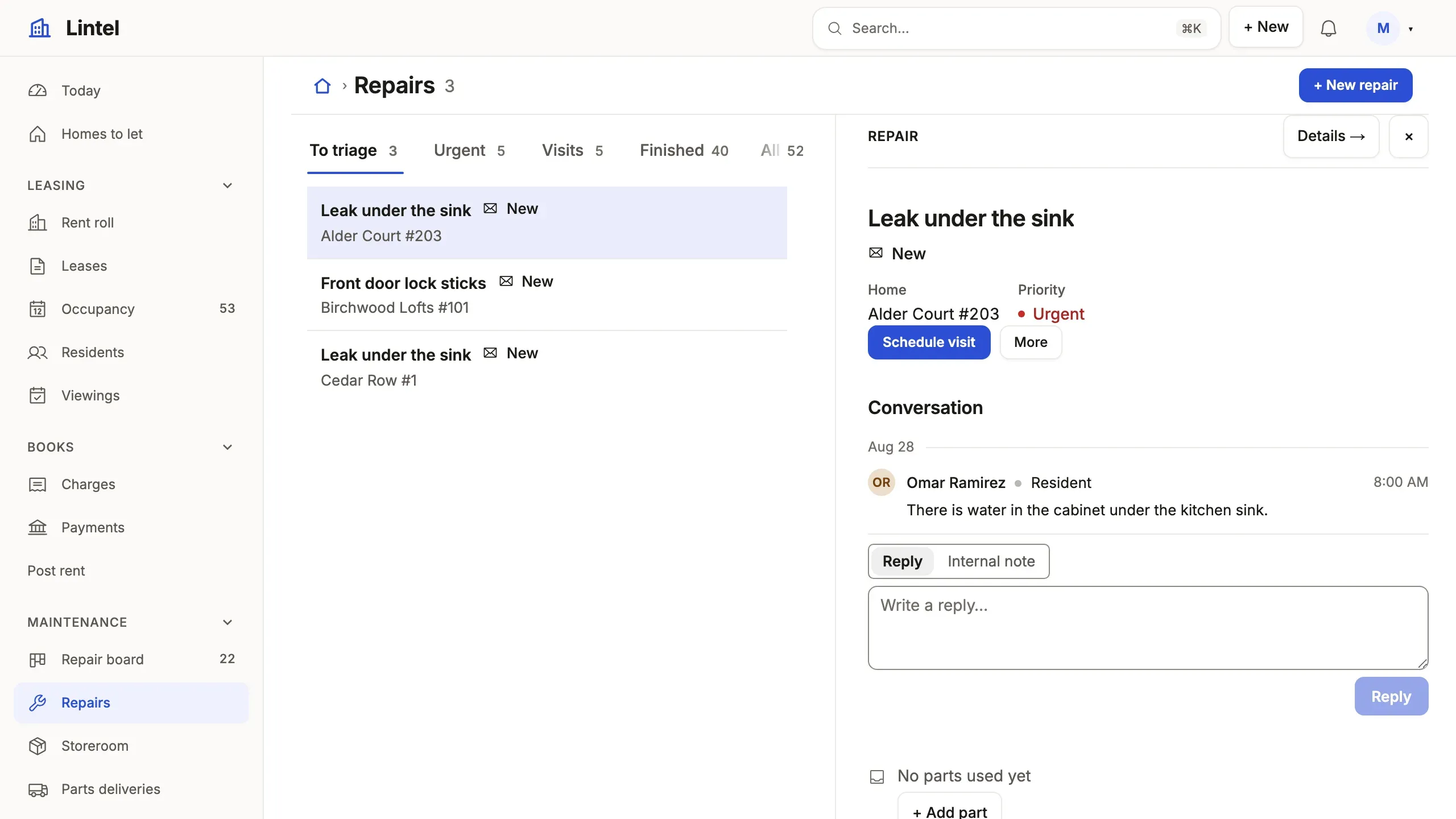Click the Payments bank icon
The width and height of the screenshot is (1456, 819).
coord(38,527)
